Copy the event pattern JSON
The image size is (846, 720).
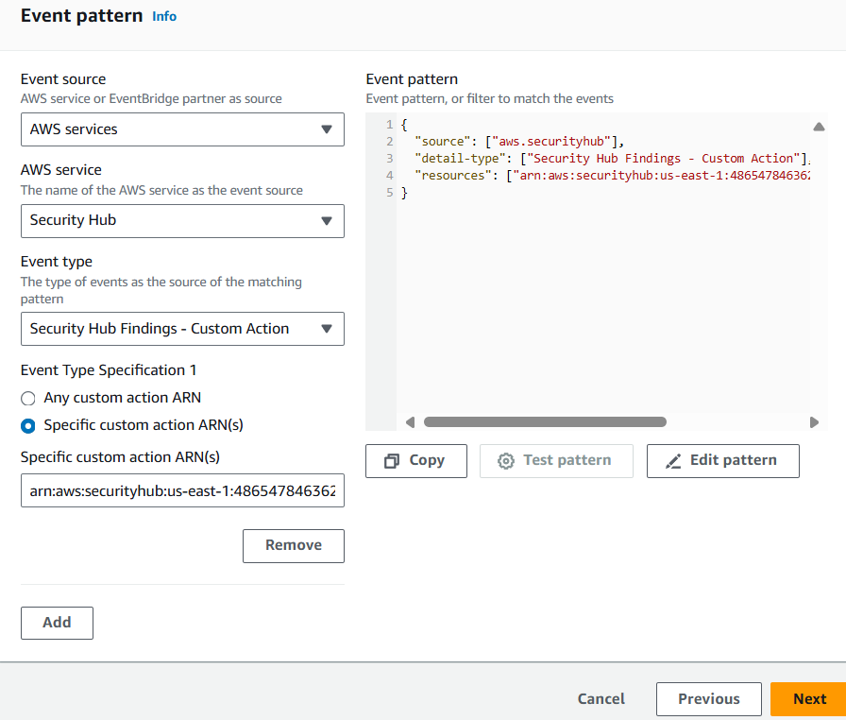click(x=416, y=461)
